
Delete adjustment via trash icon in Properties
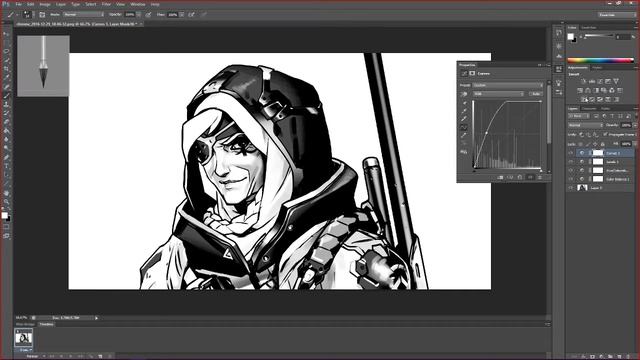coord(540,178)
